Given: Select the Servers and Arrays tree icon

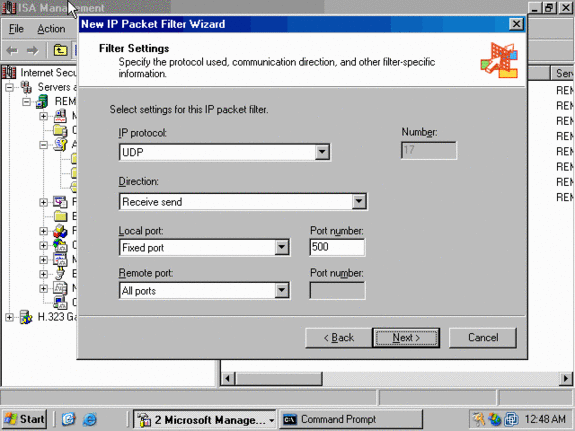Looking at the screenshot, I should pos(26,87).
